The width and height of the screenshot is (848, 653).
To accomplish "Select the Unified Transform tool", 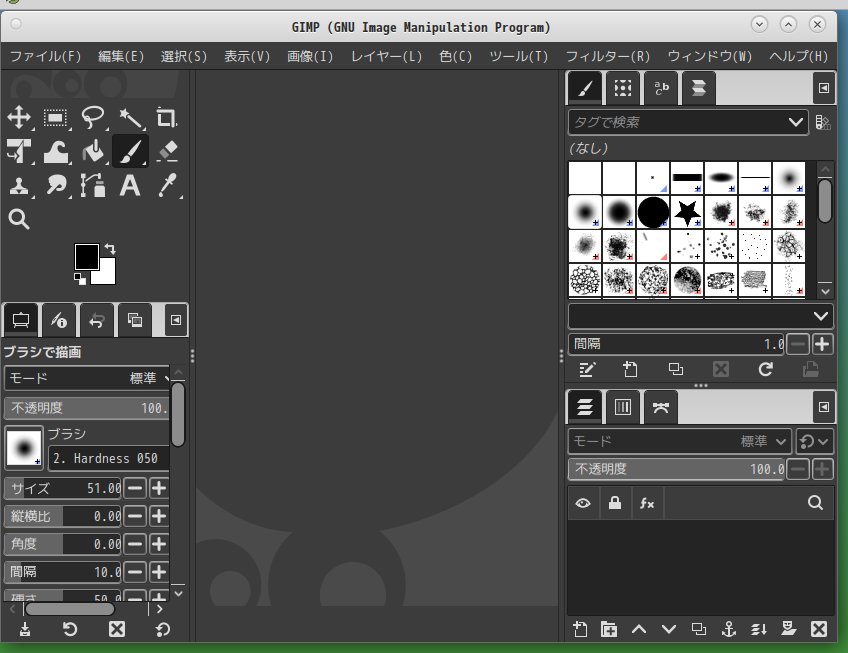I will (19, 151).
